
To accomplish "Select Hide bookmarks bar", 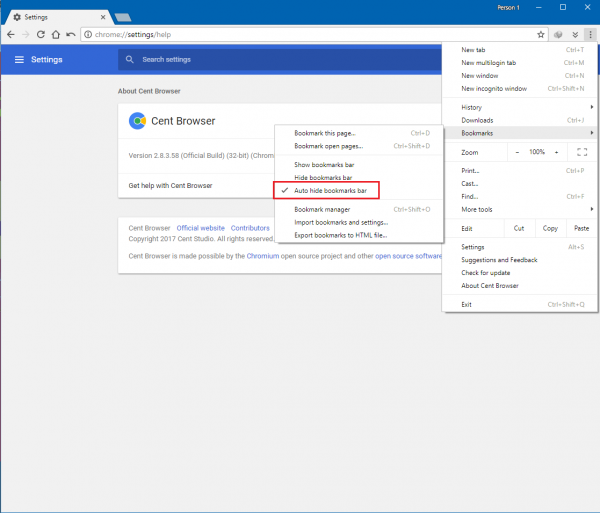I will point(359,178).
